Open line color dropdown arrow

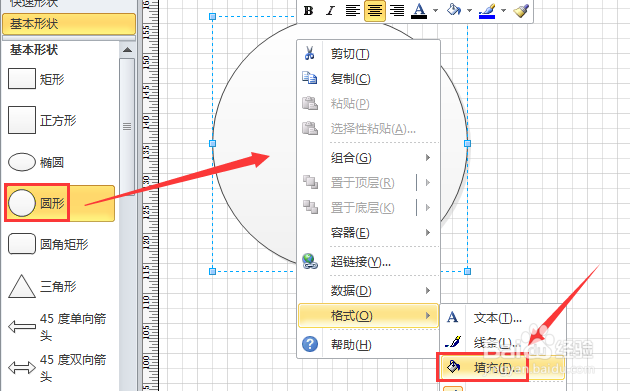pos(503,10)
